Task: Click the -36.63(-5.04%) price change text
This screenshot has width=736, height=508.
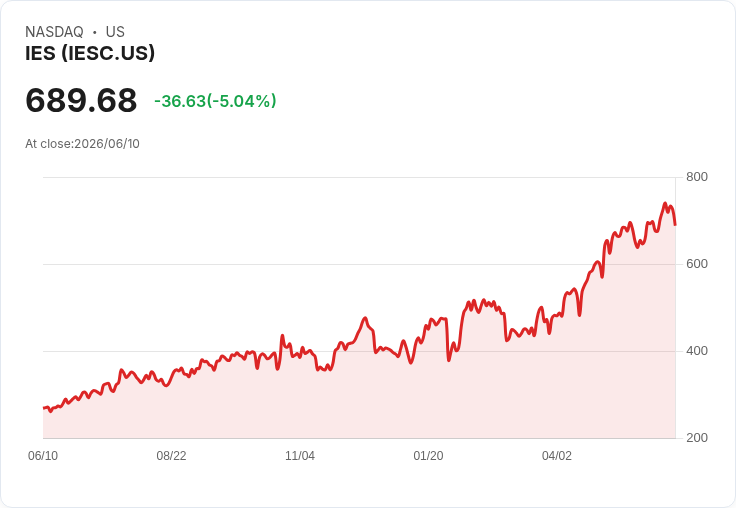Action: point(215,101)
